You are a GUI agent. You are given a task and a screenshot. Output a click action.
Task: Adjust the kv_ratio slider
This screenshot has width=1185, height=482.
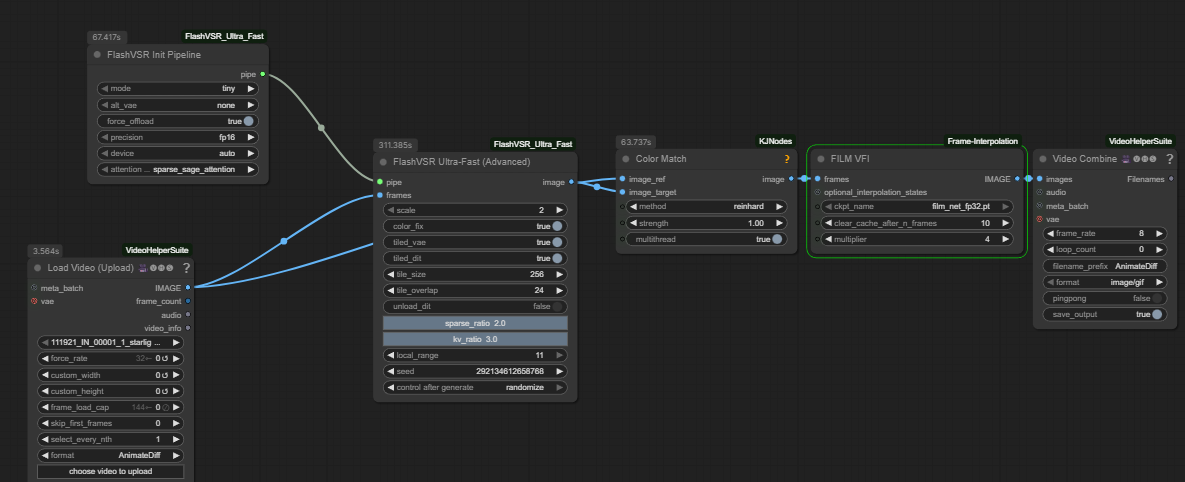pyautogui.click(x=475, y=339)
